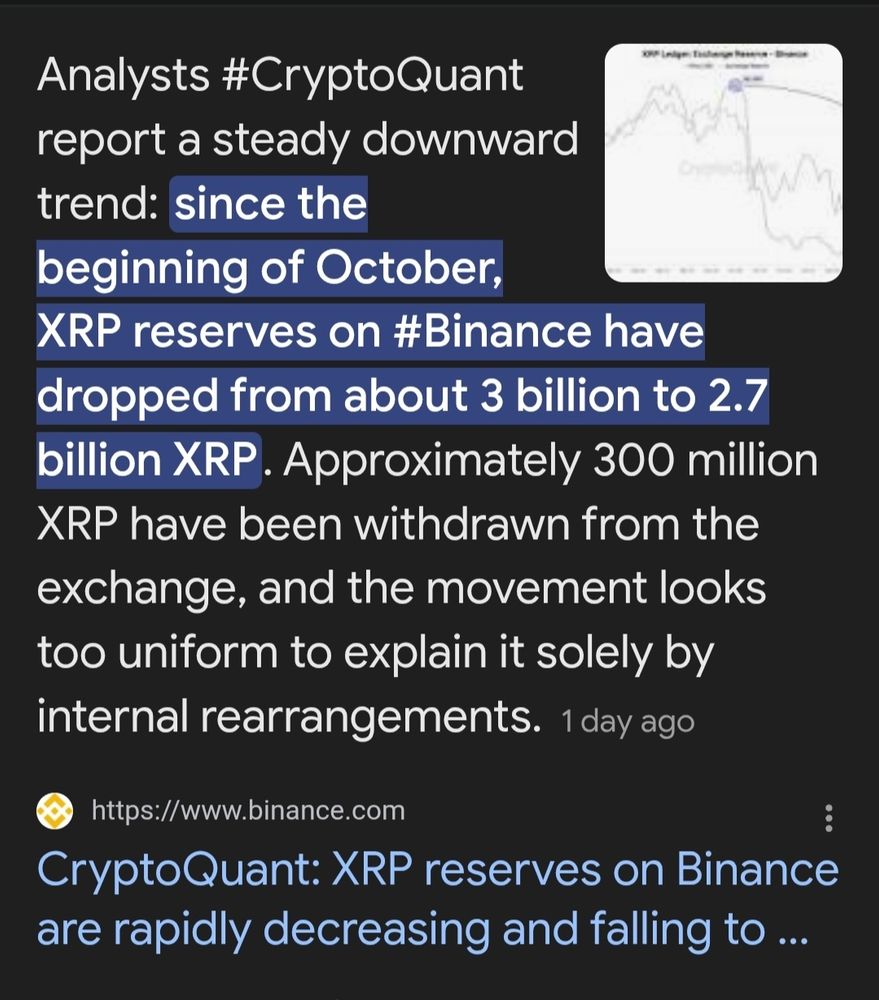
Task: Open the https://www.binance.com source URL
Action: click(x=248, y=811)
